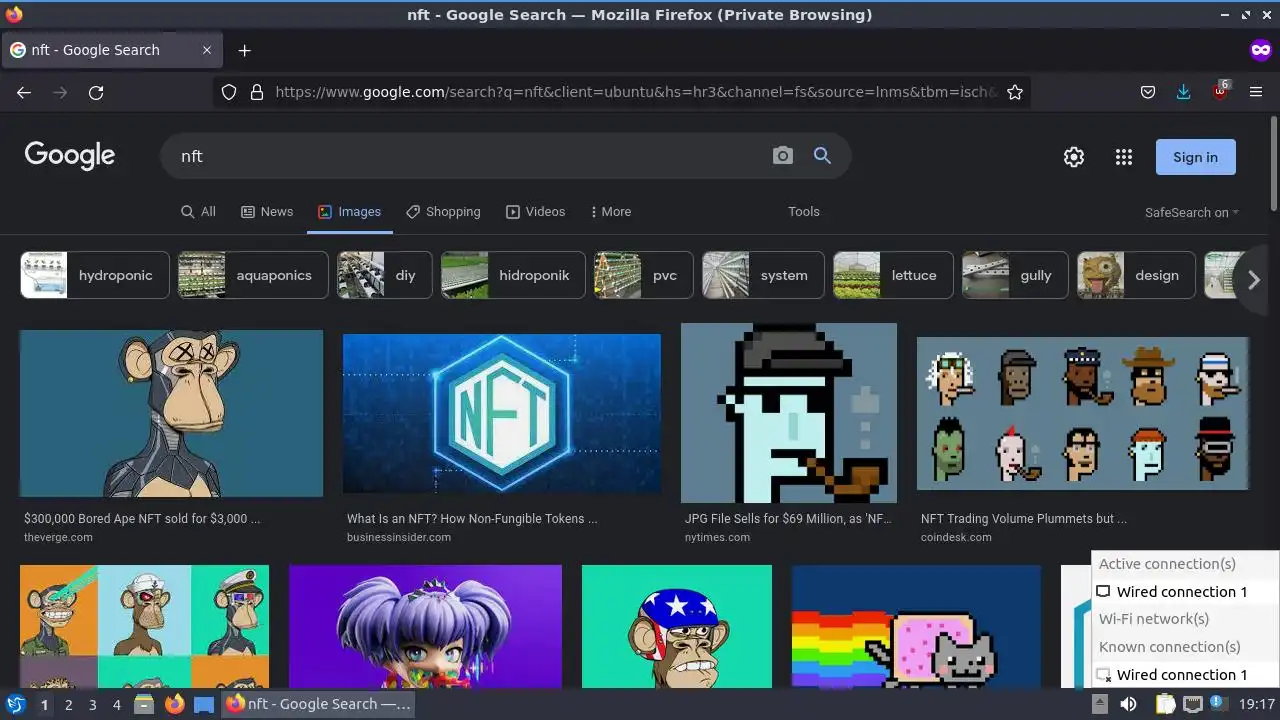
Task: Open '$300,000 Bored Ape NFT sold' link
Action: pos(142,519)
